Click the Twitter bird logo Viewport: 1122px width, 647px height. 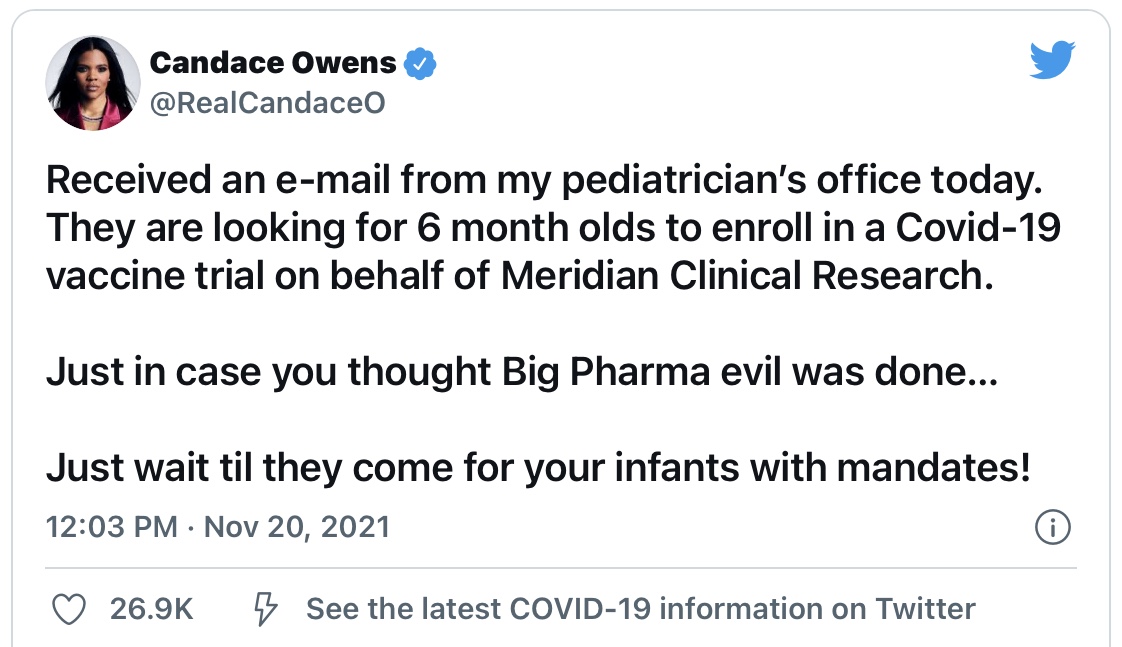click(x=1051, y=62)
